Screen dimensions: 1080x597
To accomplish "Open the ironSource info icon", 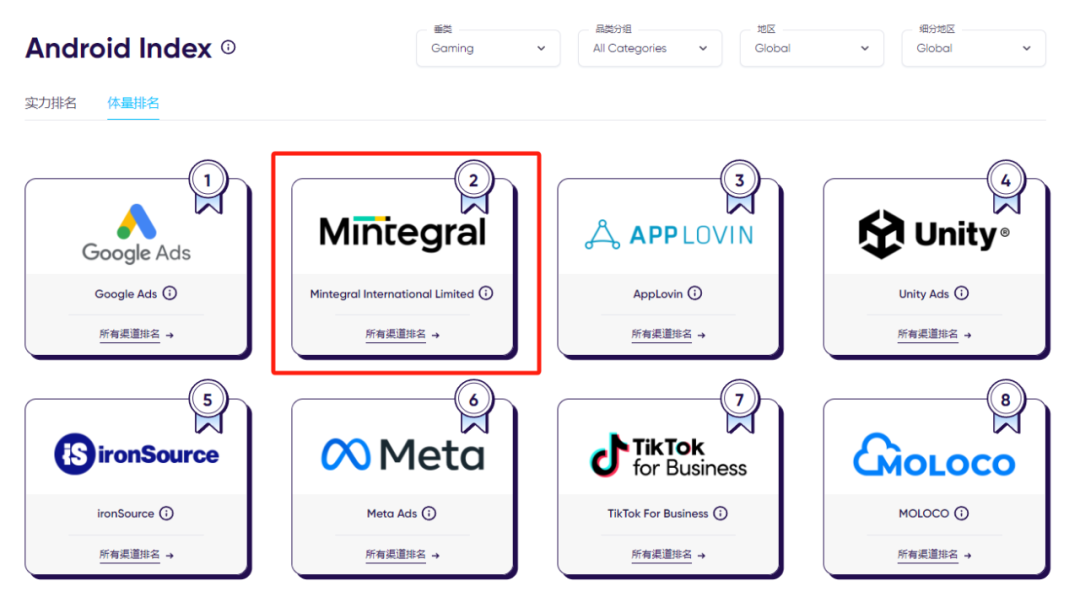I will coord(167,513).
